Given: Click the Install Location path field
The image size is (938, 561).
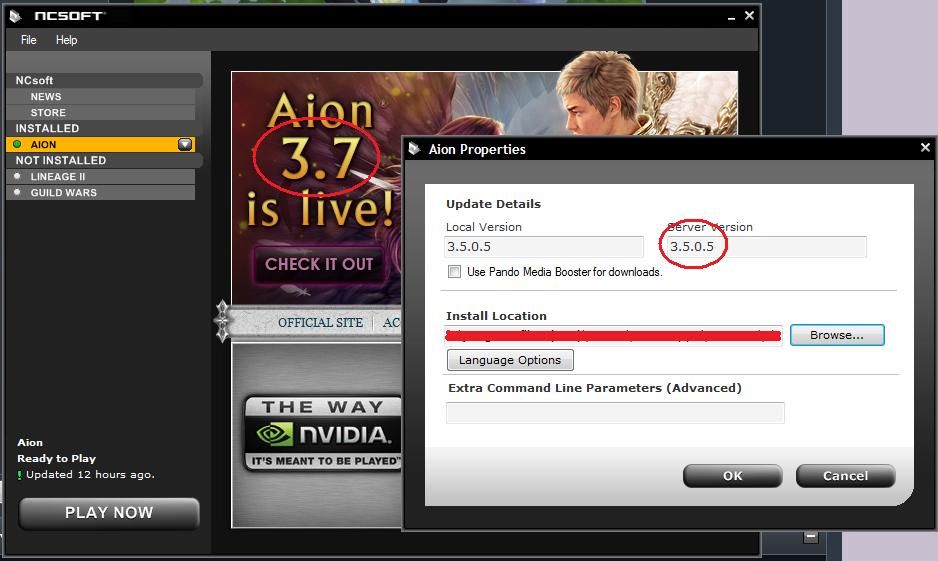Looking at the screenshot, I should coord(614,336).
